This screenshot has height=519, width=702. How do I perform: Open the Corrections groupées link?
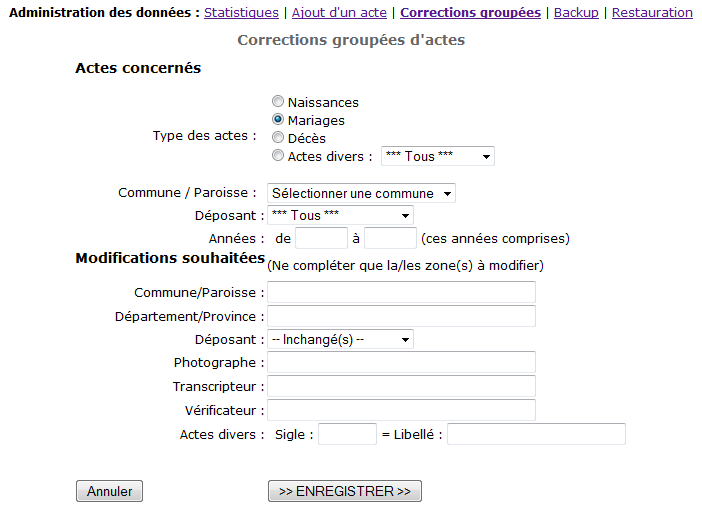click(470, 13)
